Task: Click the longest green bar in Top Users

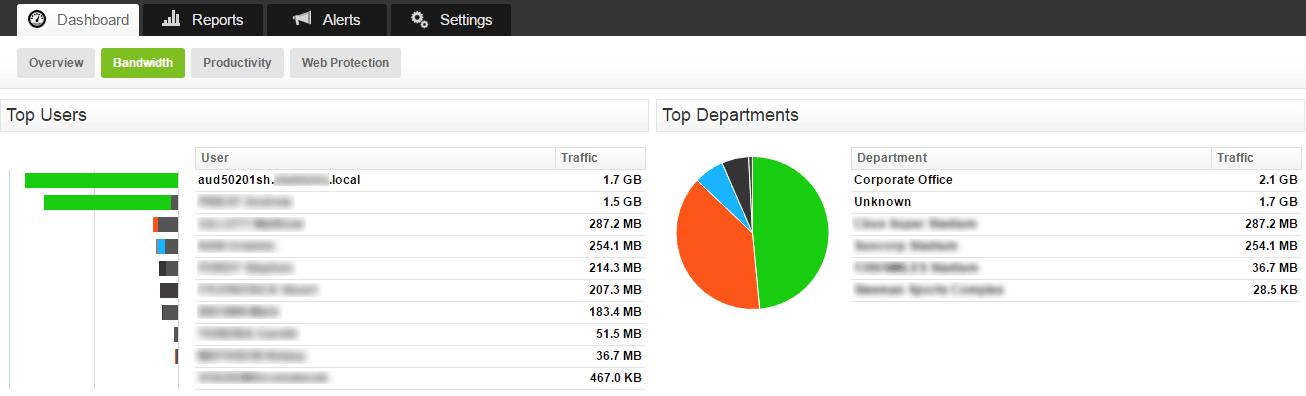Action: pos(101,180)
